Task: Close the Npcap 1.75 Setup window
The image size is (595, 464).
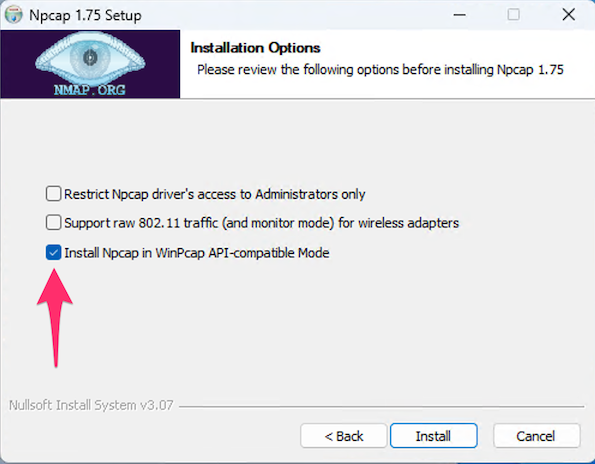Action: [x=568, y=15]
